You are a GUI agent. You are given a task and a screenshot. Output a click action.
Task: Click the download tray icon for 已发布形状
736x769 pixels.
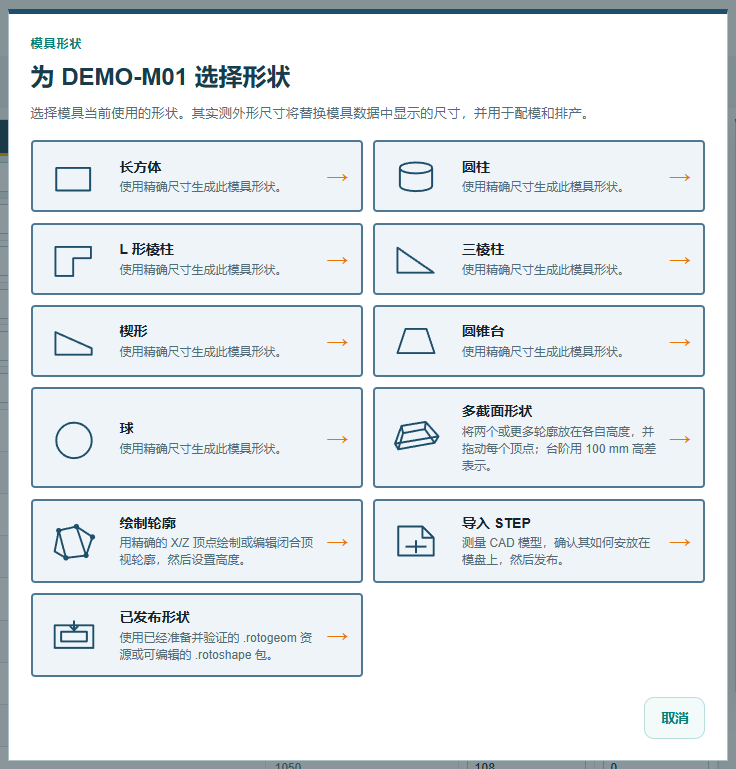[74, 635]
